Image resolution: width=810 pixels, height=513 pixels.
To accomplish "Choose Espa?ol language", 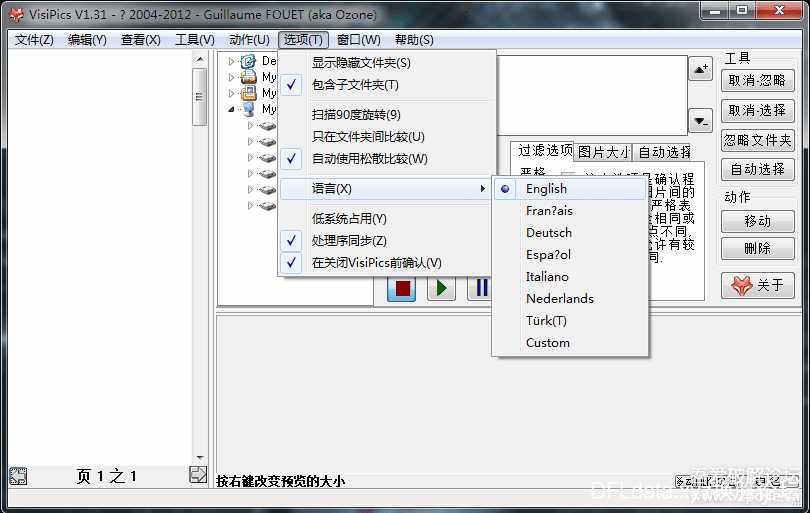I will pos(570,255).
